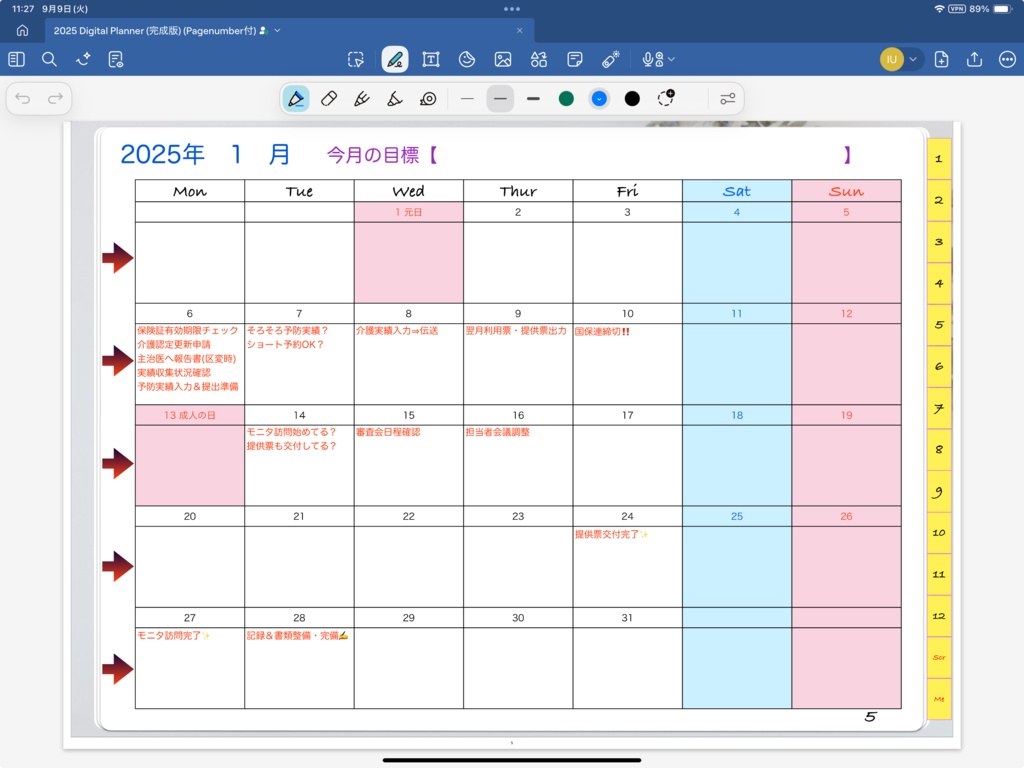Undo the last action
This screenshot has height=768, width=1024.
[23, 99]
